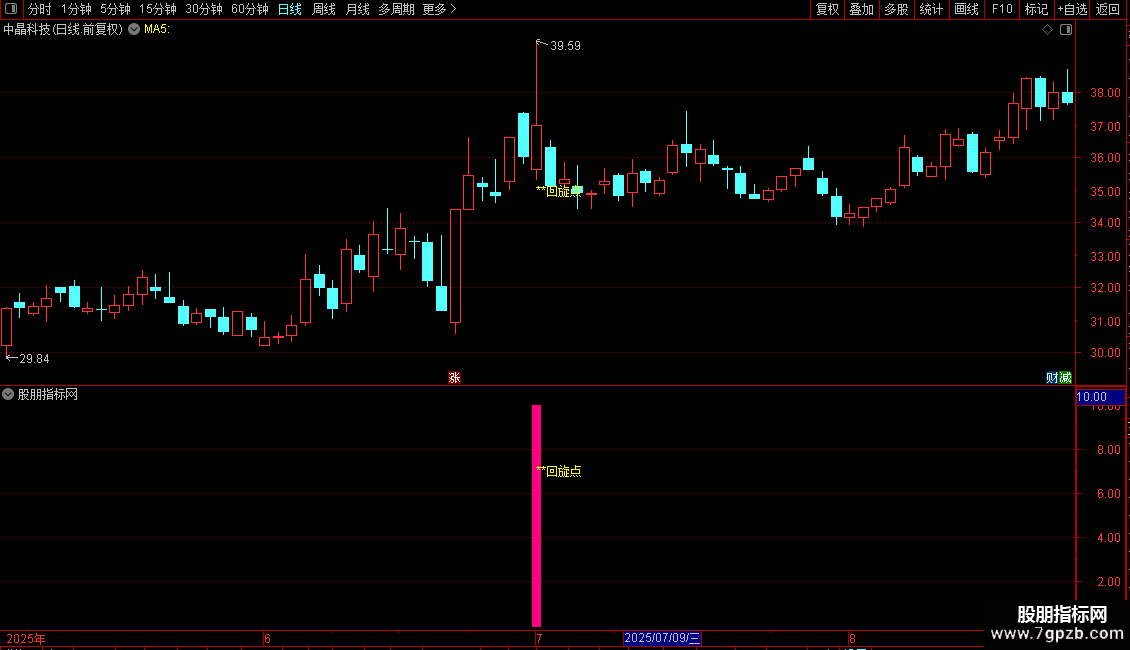Image resolution: width=1130 pixels, height=650 pixels.
Task: Click the red 涨 marker under the chart
Action: click(454, 378)
